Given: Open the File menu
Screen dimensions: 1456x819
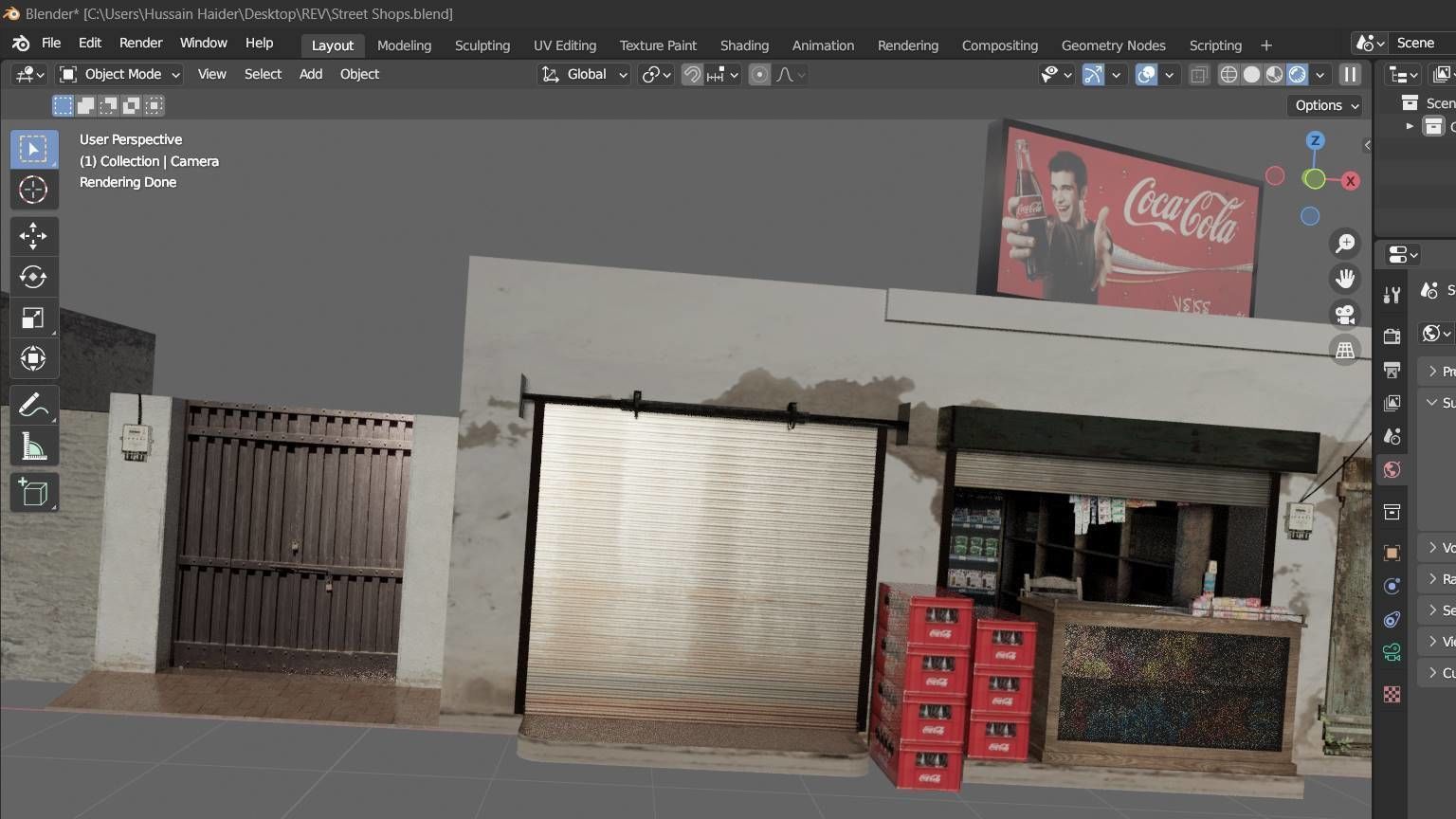Looking at the screenshot, I should (x=51, y=43).
